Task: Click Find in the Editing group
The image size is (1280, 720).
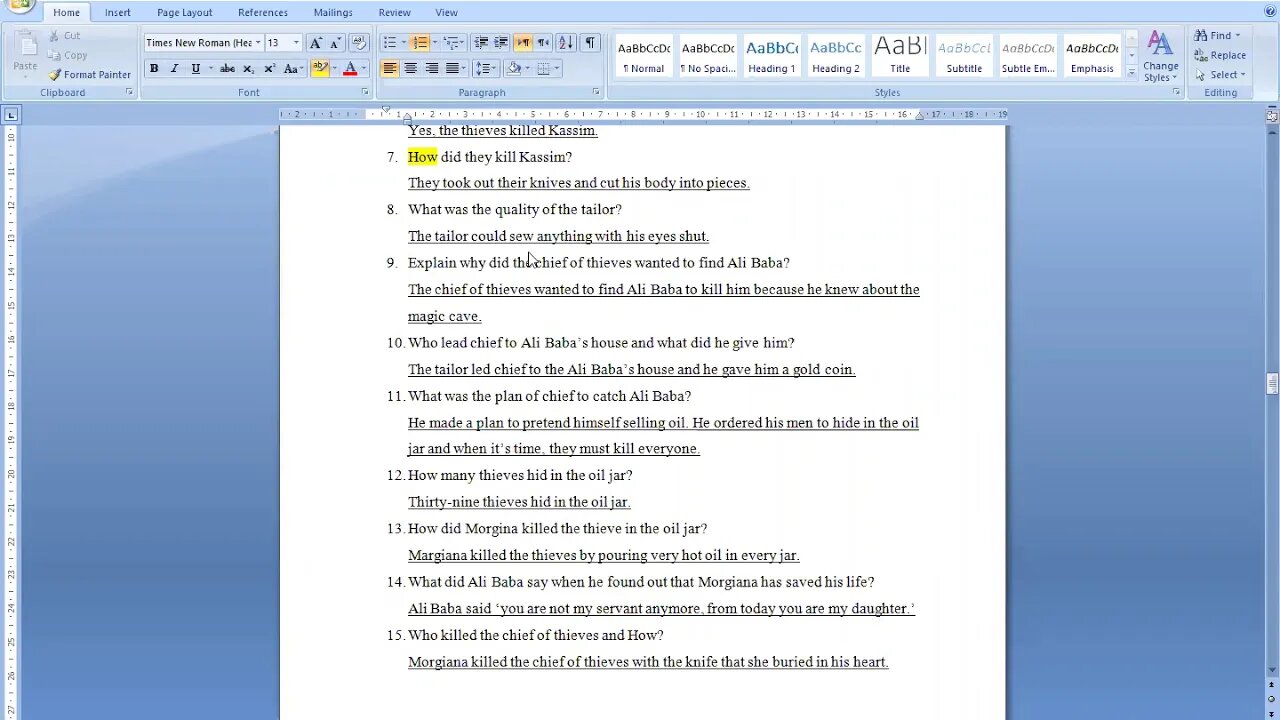Action: [x=1218, y=36]
